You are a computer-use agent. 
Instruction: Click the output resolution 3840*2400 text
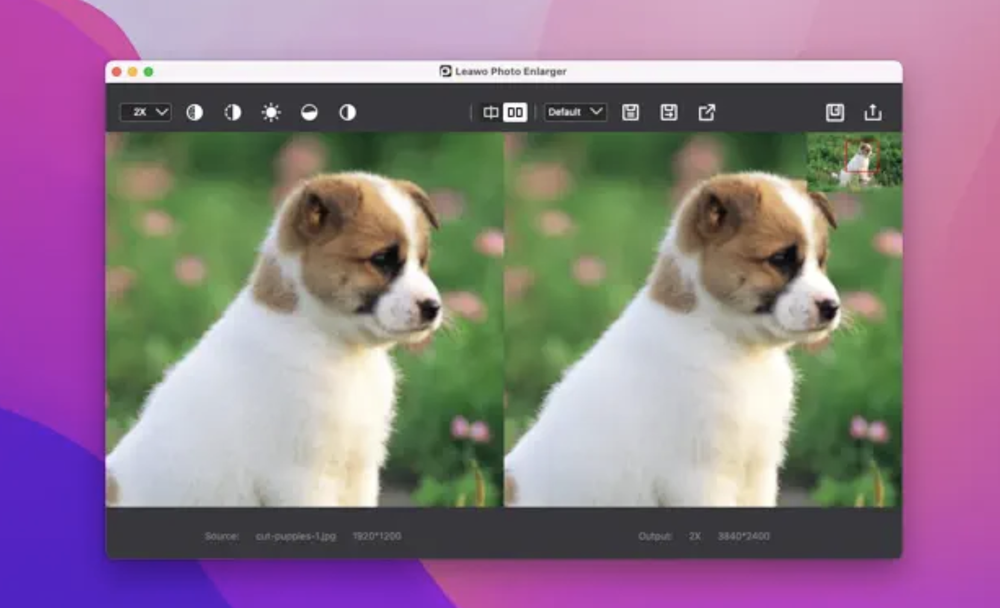coord(744,536)
